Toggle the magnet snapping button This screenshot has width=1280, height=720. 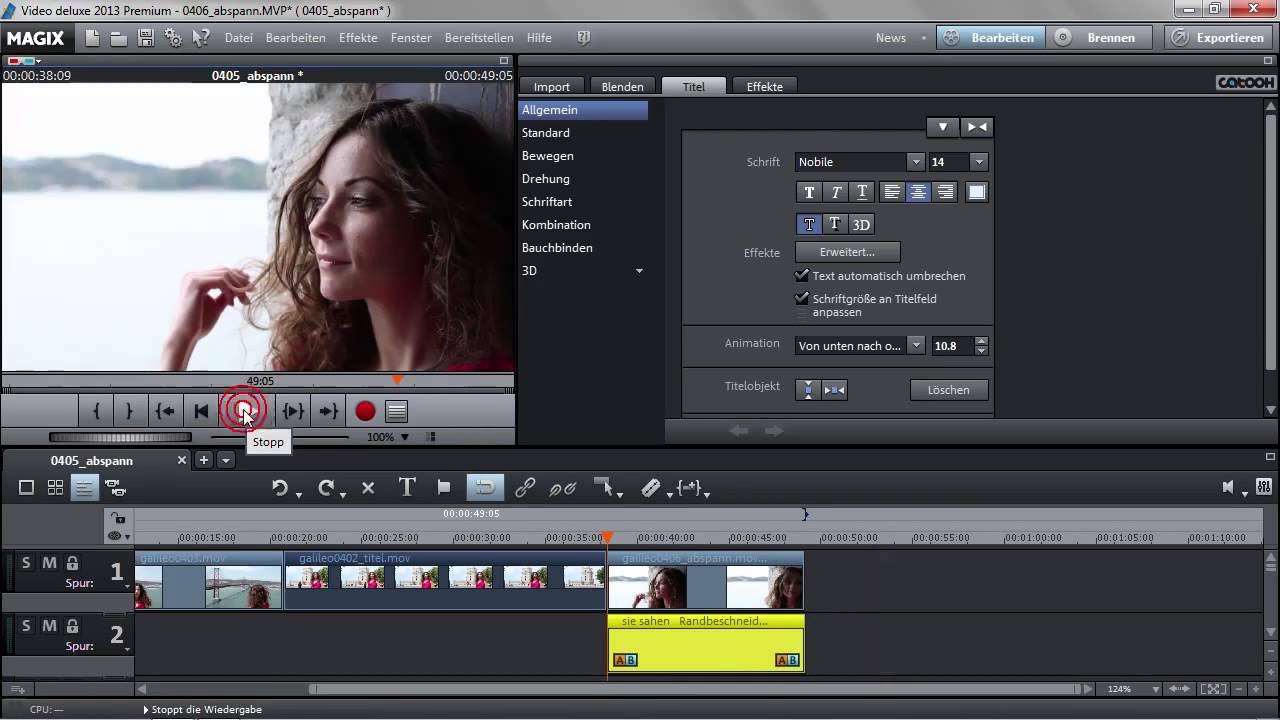(484, 487)
